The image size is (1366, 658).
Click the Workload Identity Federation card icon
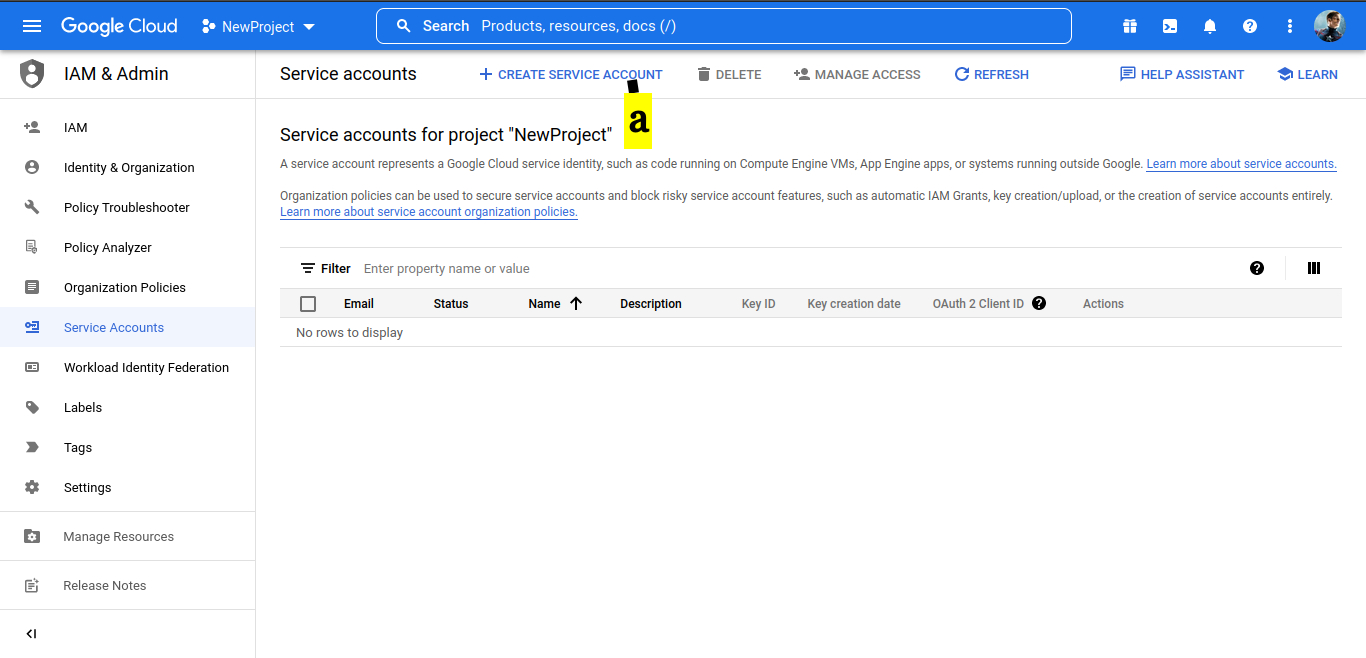pos(32,367)
